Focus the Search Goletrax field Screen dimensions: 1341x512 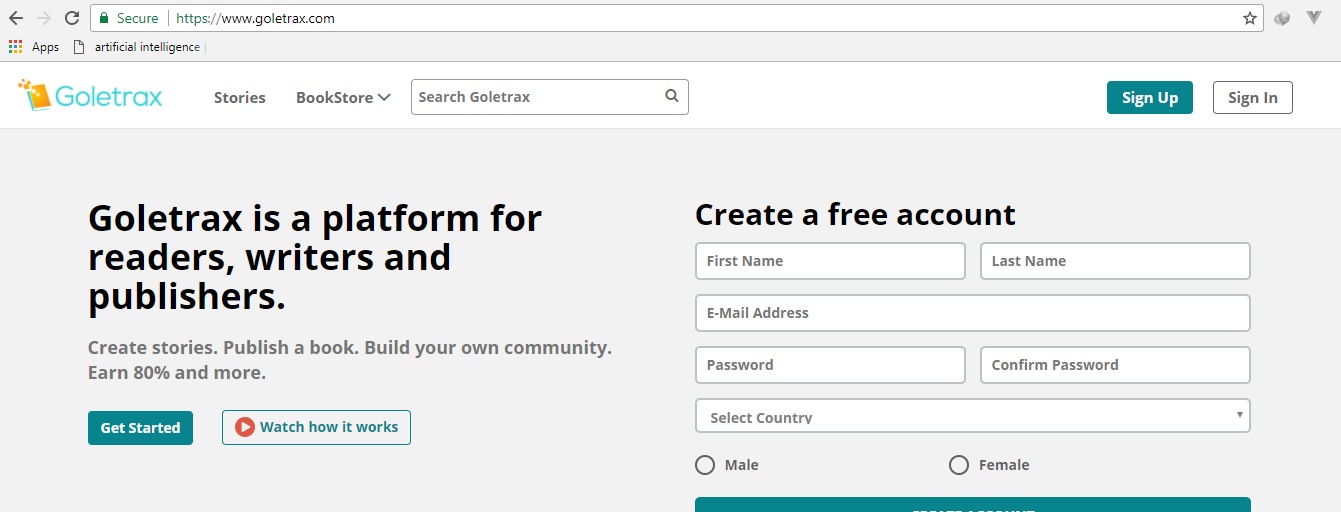(x=550, y=97)
